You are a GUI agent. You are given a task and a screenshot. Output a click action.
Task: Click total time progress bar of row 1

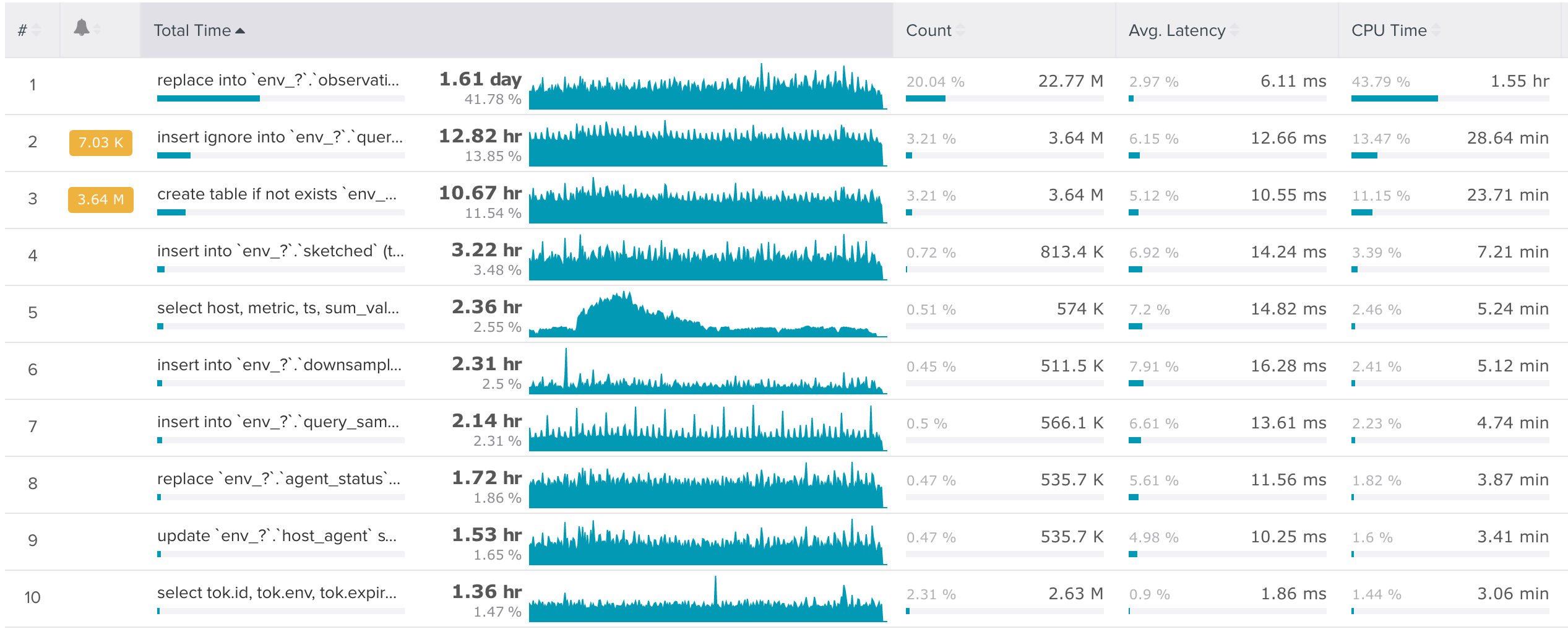click(x=280, y=98)
